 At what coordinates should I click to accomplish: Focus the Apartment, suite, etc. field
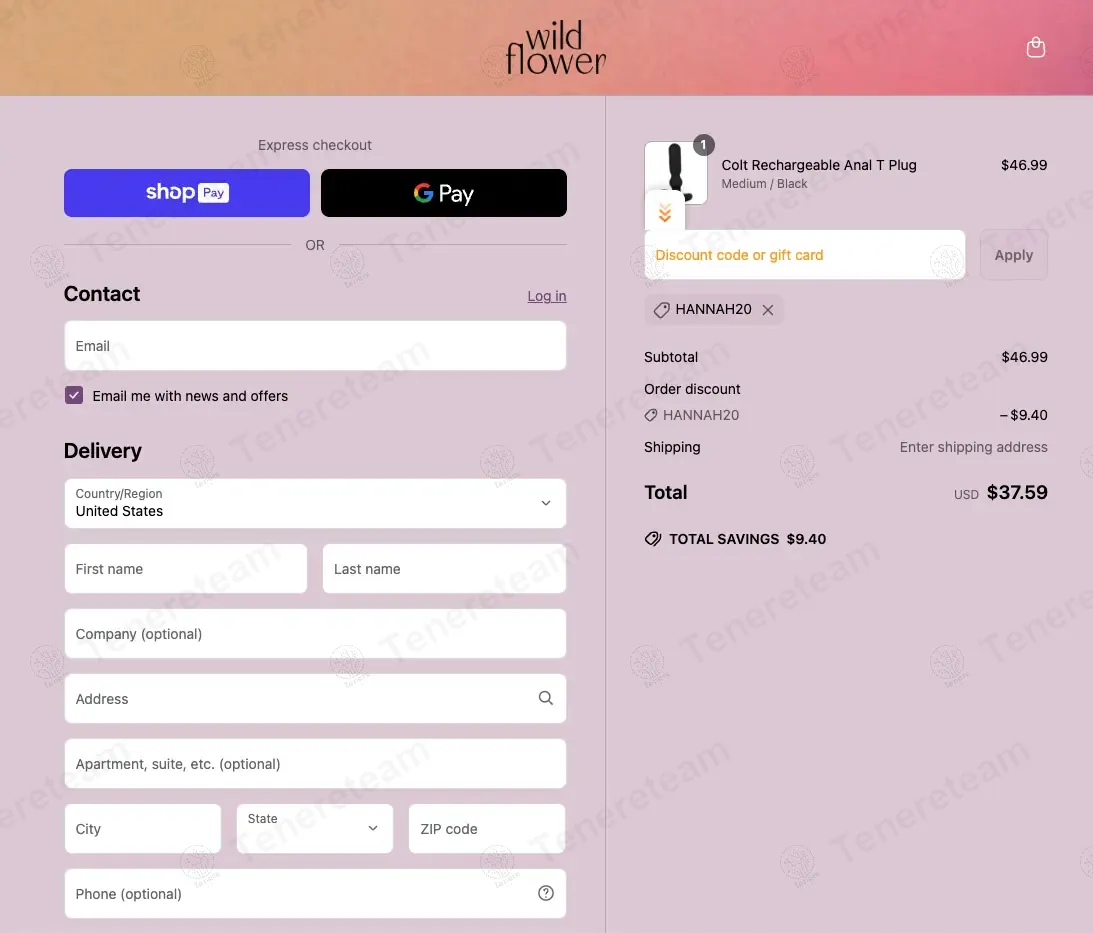point(315,764)
